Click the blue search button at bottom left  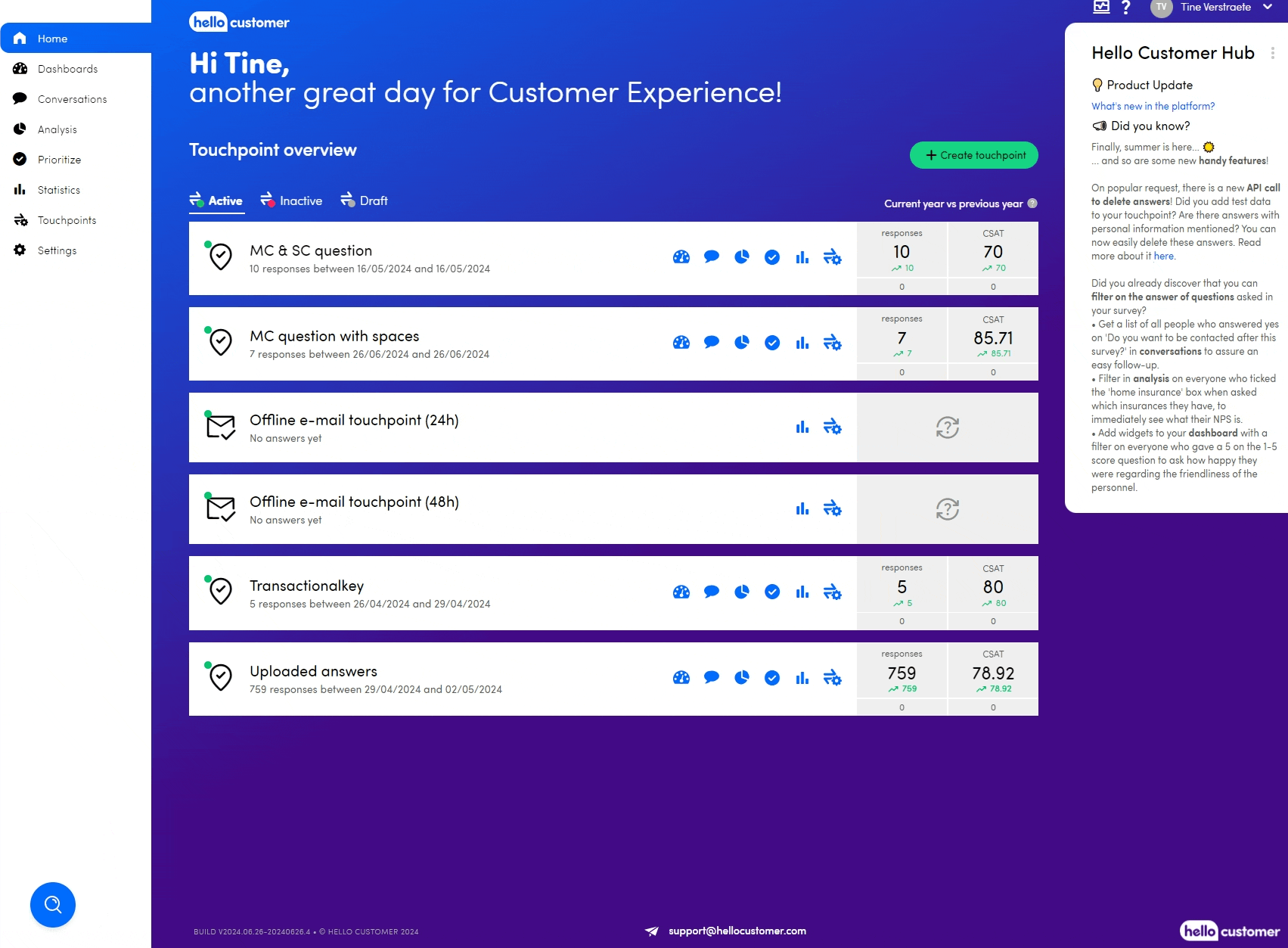(53, 904)
